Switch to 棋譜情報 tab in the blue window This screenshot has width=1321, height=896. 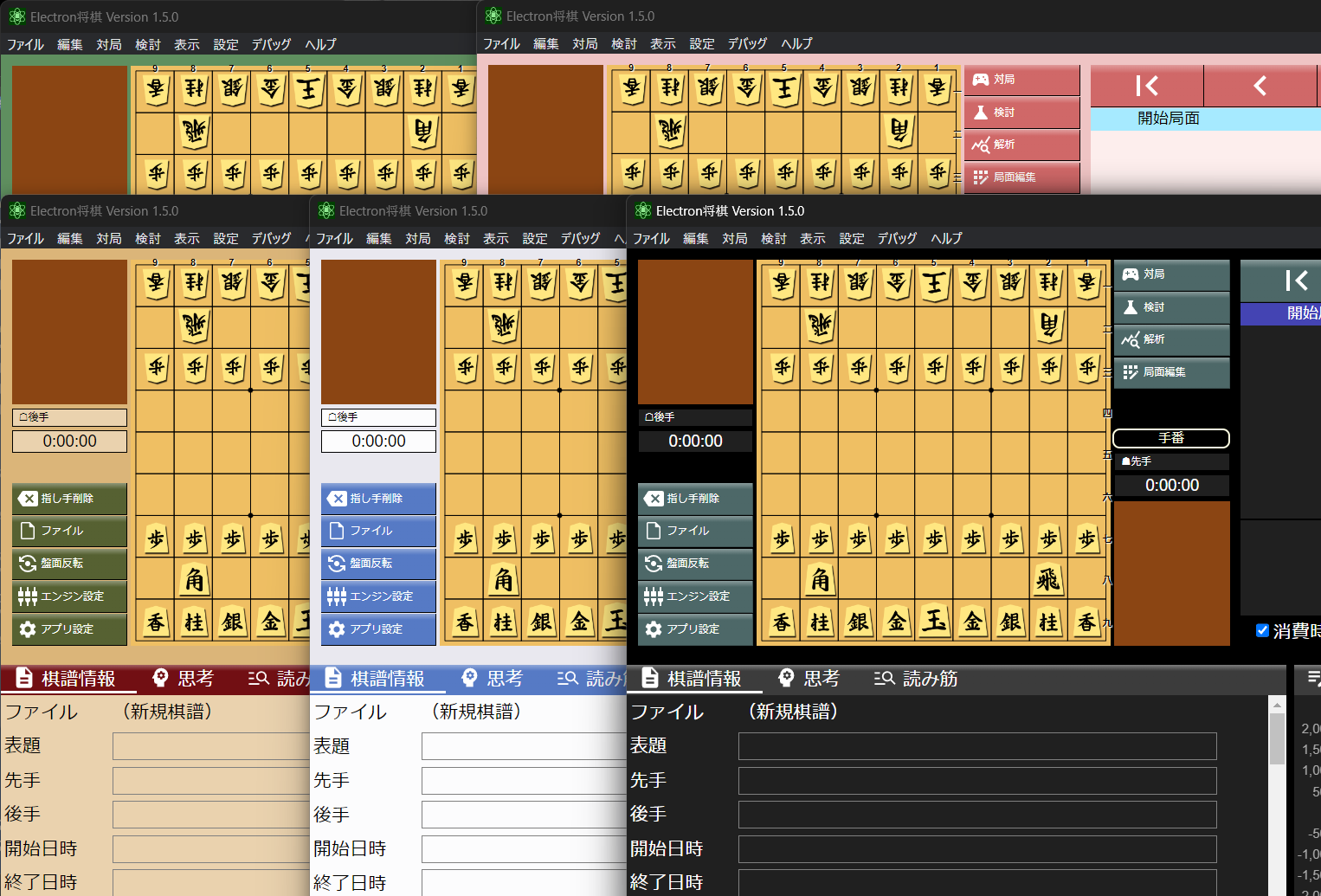coord(377,679)
